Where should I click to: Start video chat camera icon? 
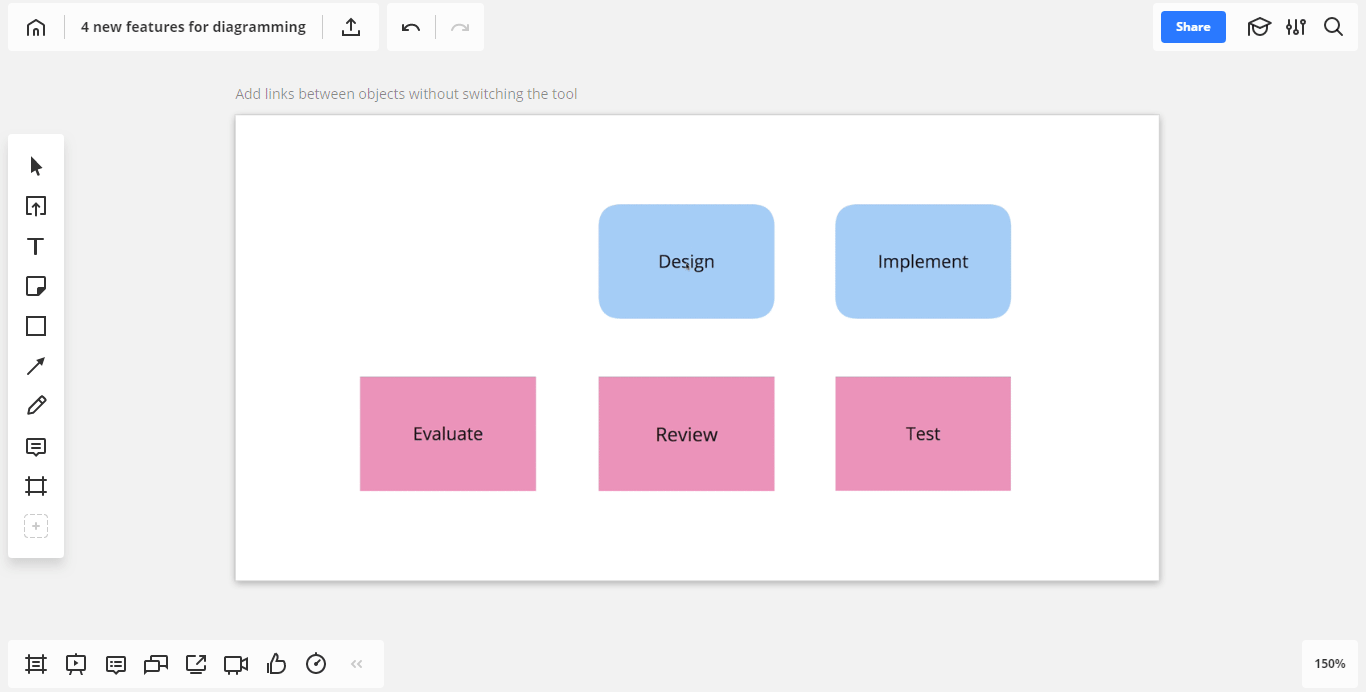pos(236,664)
